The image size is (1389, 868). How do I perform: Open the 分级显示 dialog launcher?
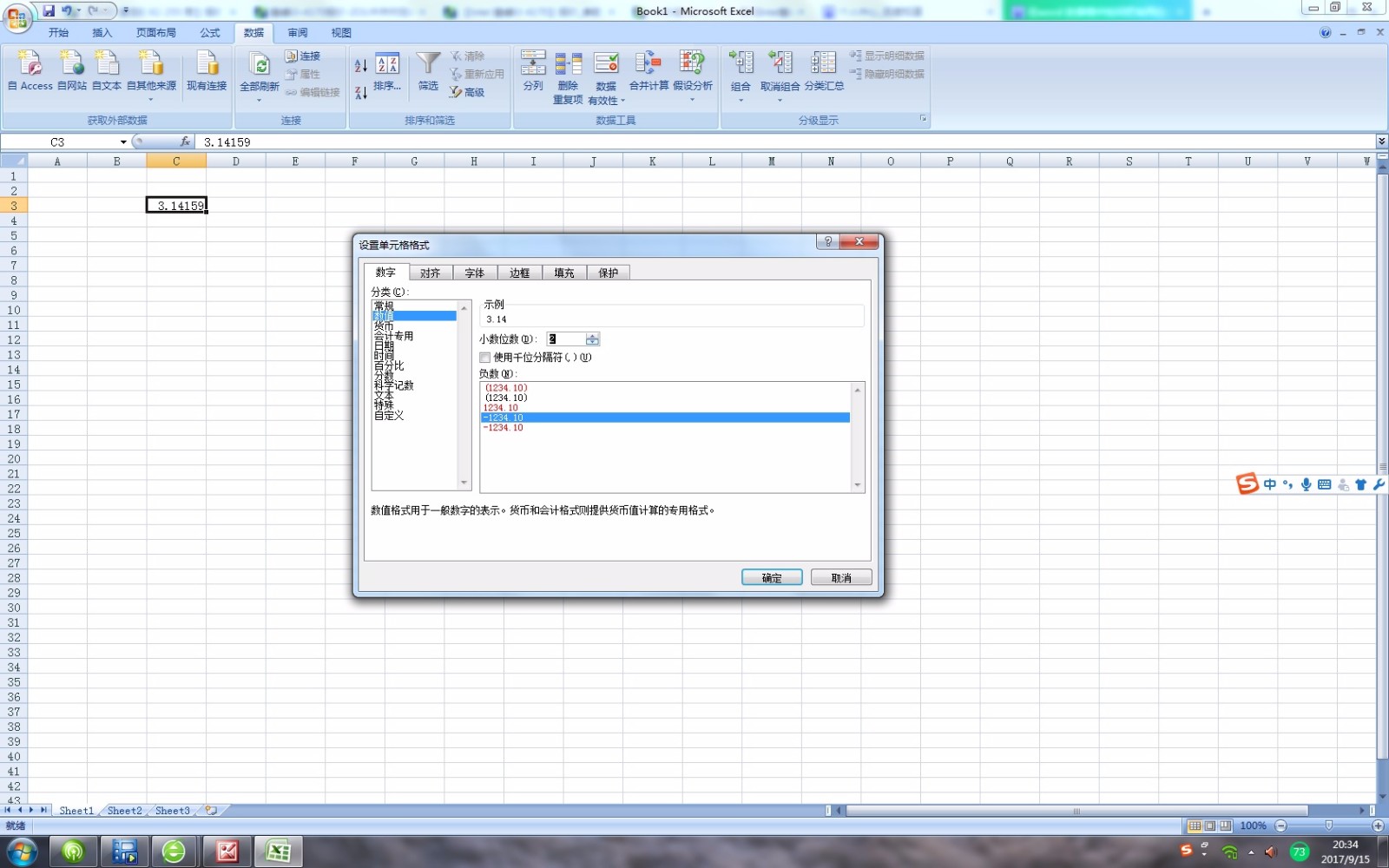coord(923,119)
